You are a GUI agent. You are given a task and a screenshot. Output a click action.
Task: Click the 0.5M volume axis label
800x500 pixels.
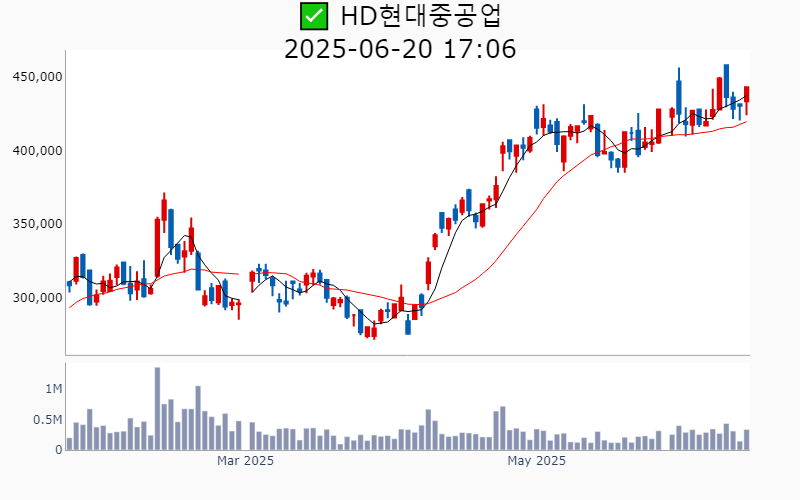47,420
